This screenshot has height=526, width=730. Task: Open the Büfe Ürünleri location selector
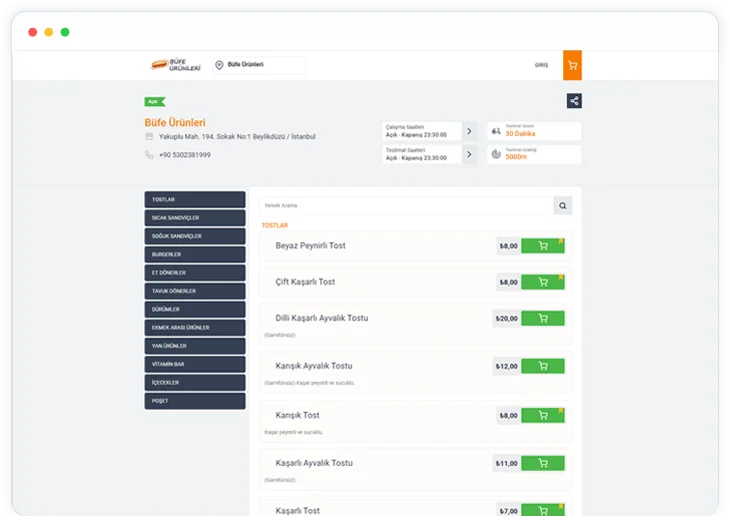coord(258,65)
